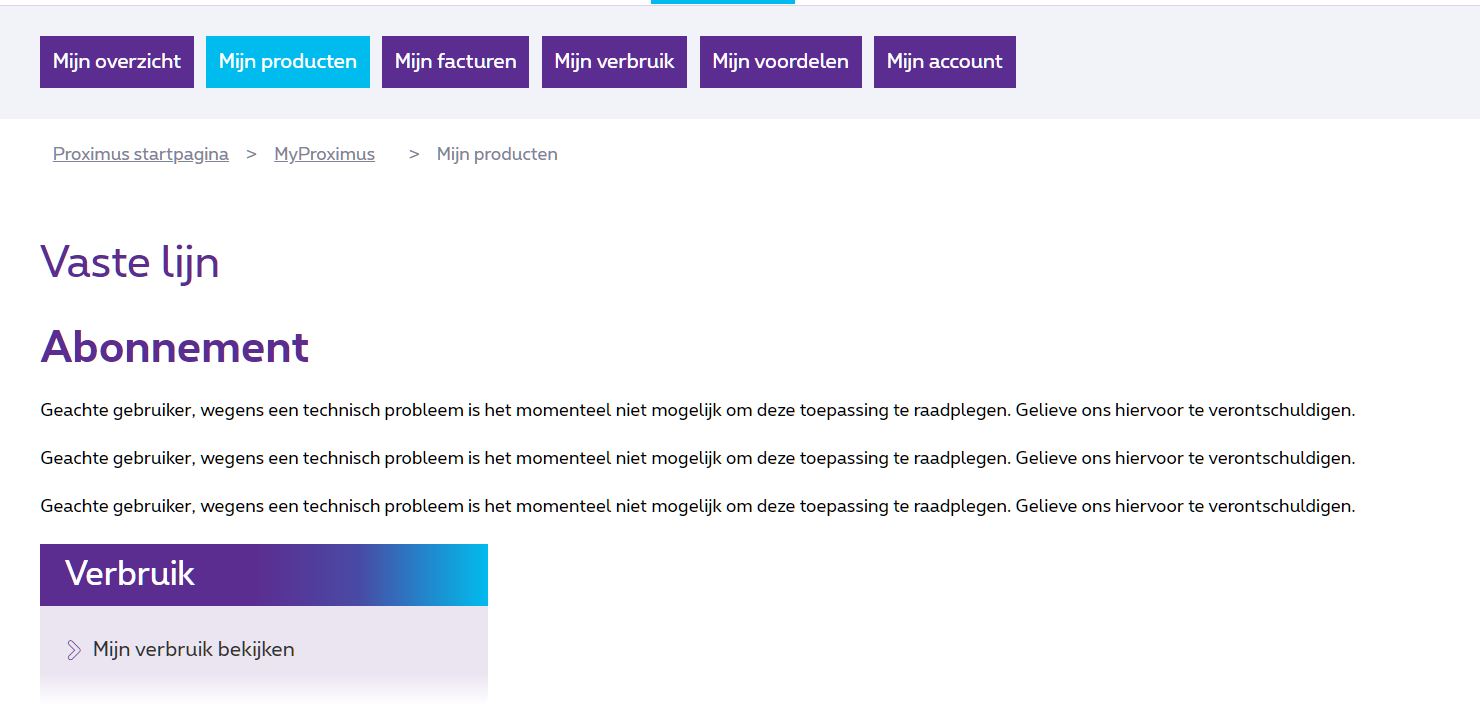Click the middle technisch probleem error message
This screenshot has height=706, width=1480.
(697, 458)
